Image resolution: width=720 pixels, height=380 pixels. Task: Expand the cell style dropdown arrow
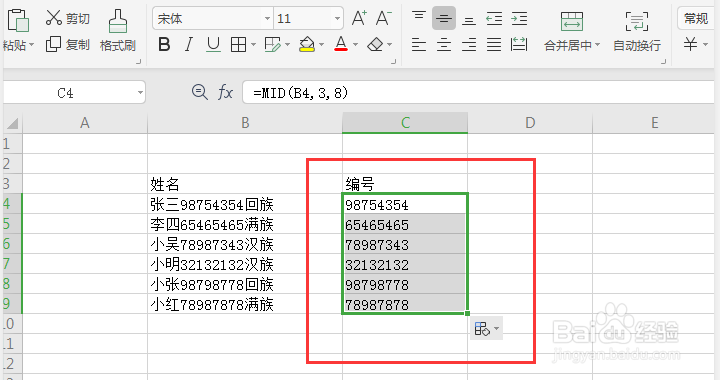[x=287, y=45]
